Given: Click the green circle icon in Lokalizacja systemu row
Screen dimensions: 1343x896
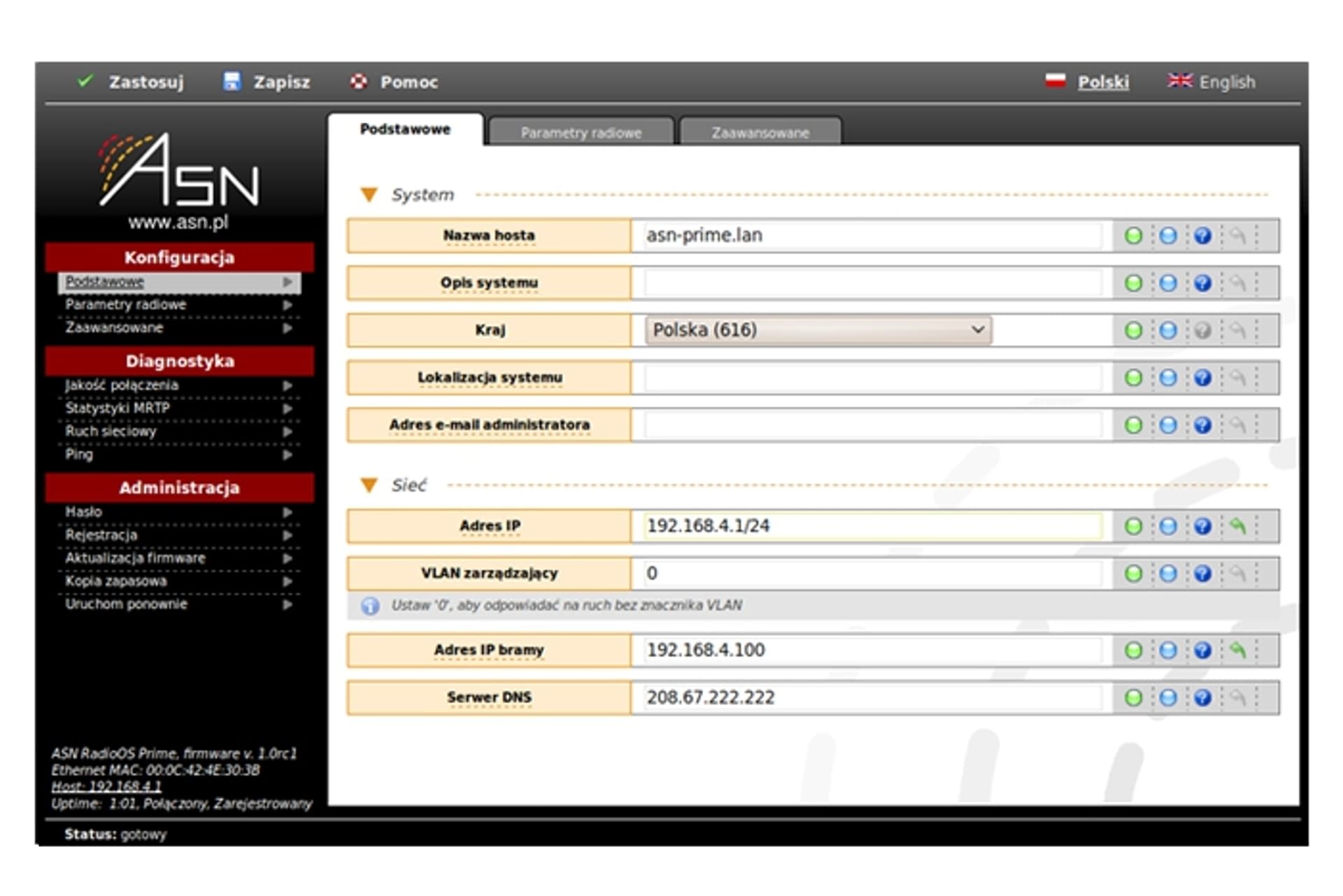Looking at the screenshot, I should click(1133, 378).
